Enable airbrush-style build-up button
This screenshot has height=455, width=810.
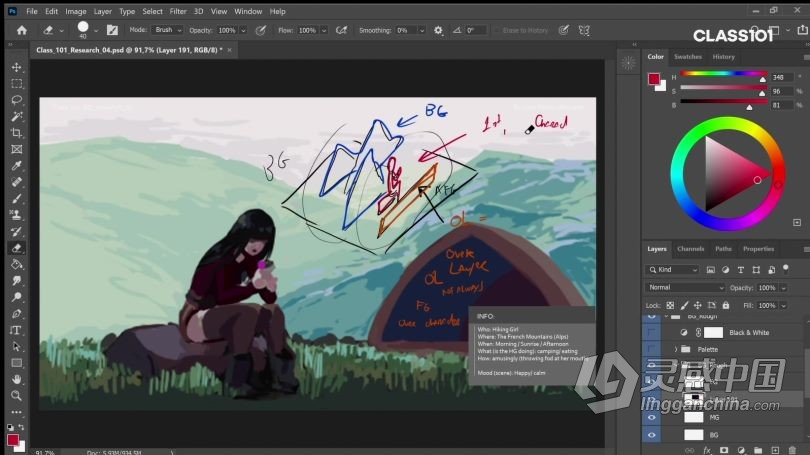pyautogui.click(x=341, y=30)
